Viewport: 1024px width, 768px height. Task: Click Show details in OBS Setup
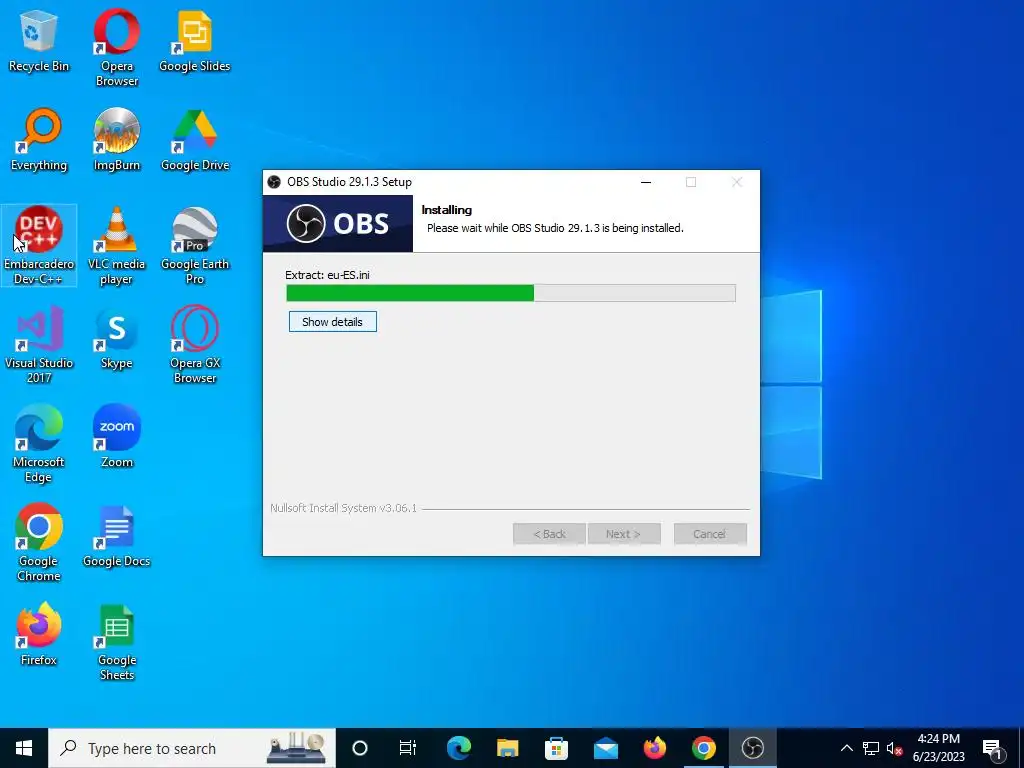(332, 321)
